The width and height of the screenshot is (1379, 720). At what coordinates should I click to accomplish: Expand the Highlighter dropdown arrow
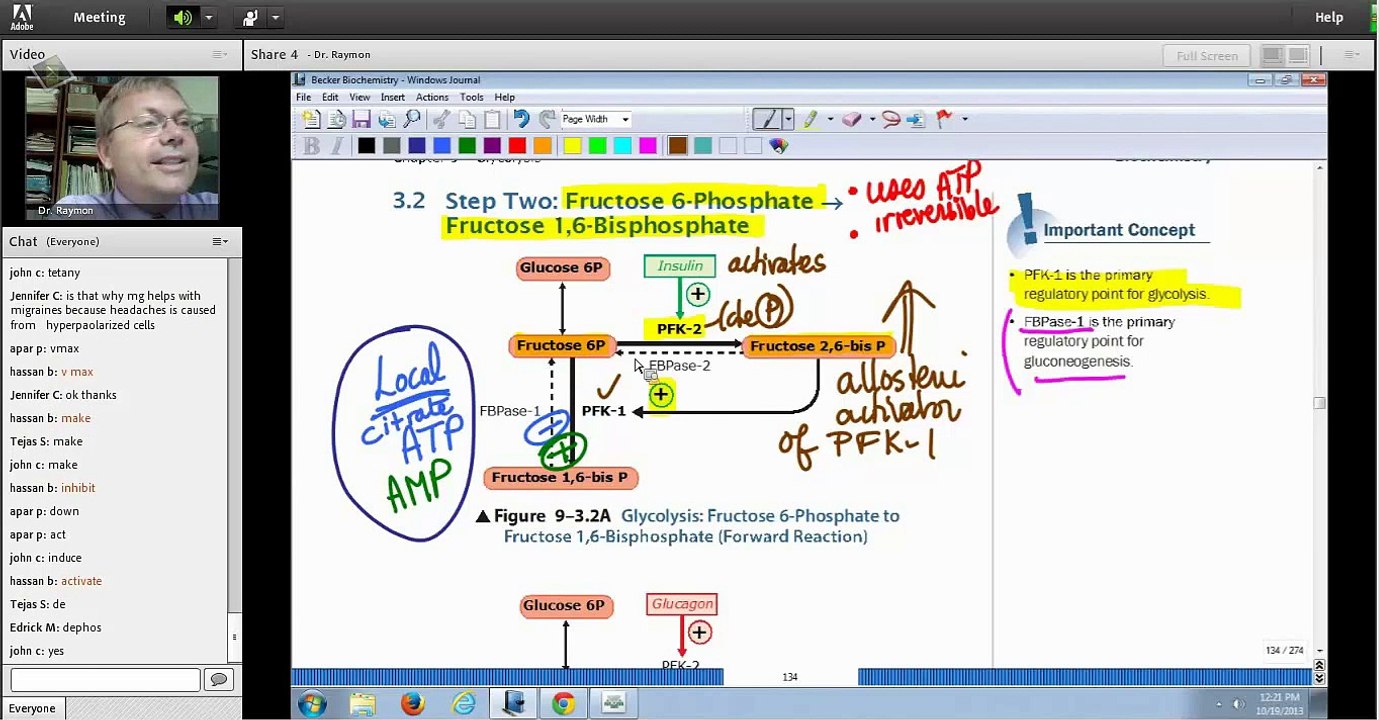[830, 120]
